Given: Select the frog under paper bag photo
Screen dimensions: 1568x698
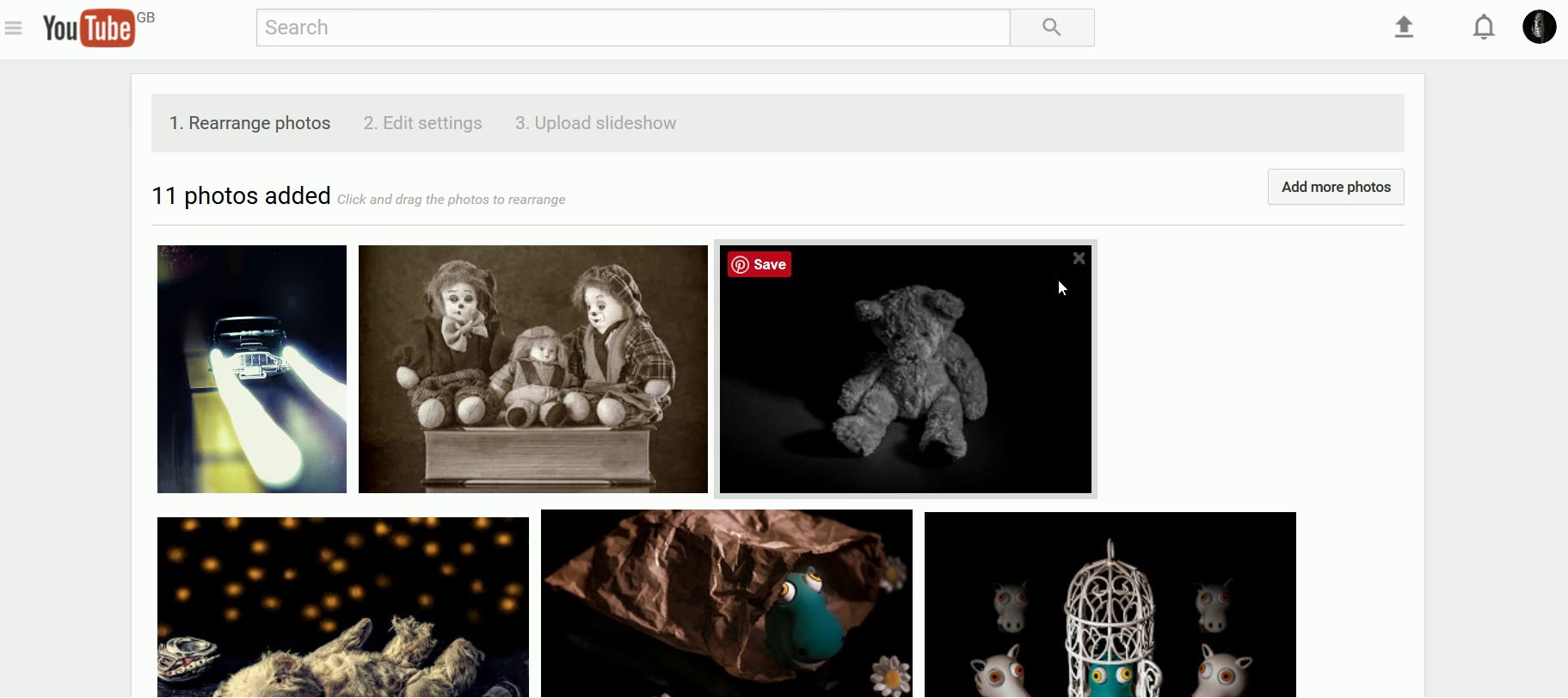Looking at the screenshot, I should point(727,603).
